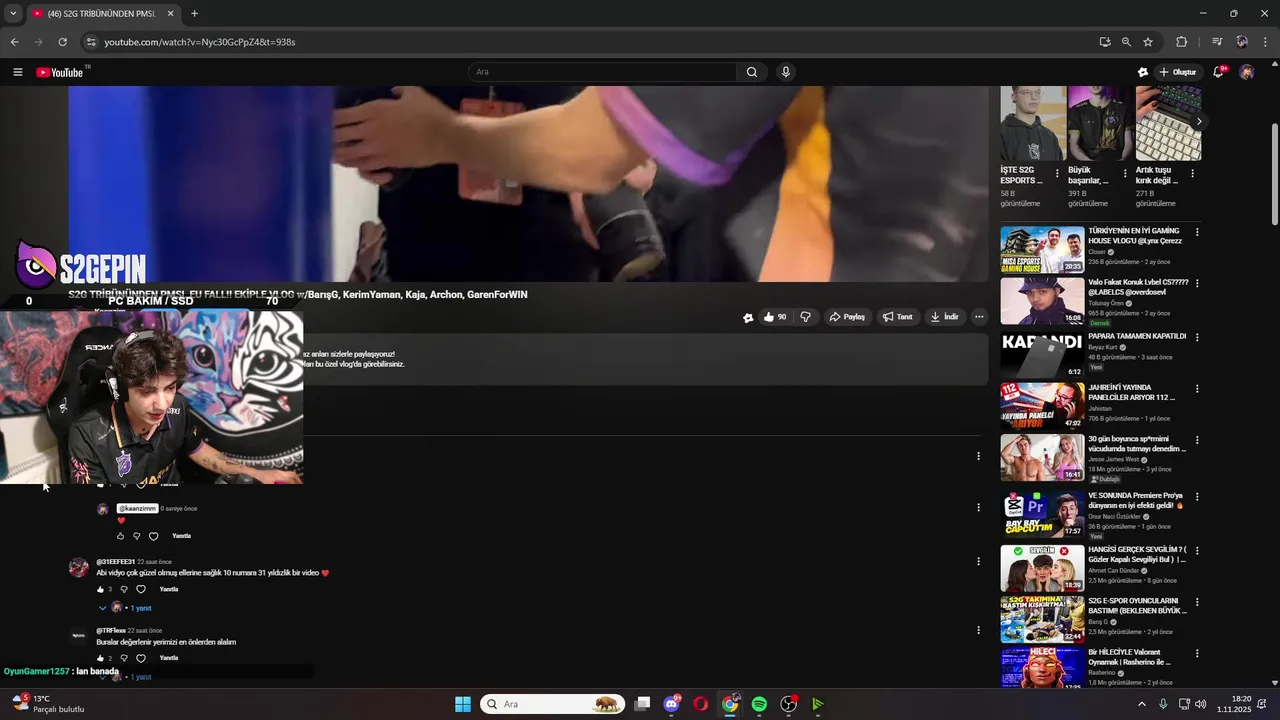Click the Paylaş share button
The width and height of the screenshot is (1280, 720).
tap(847, 317)
